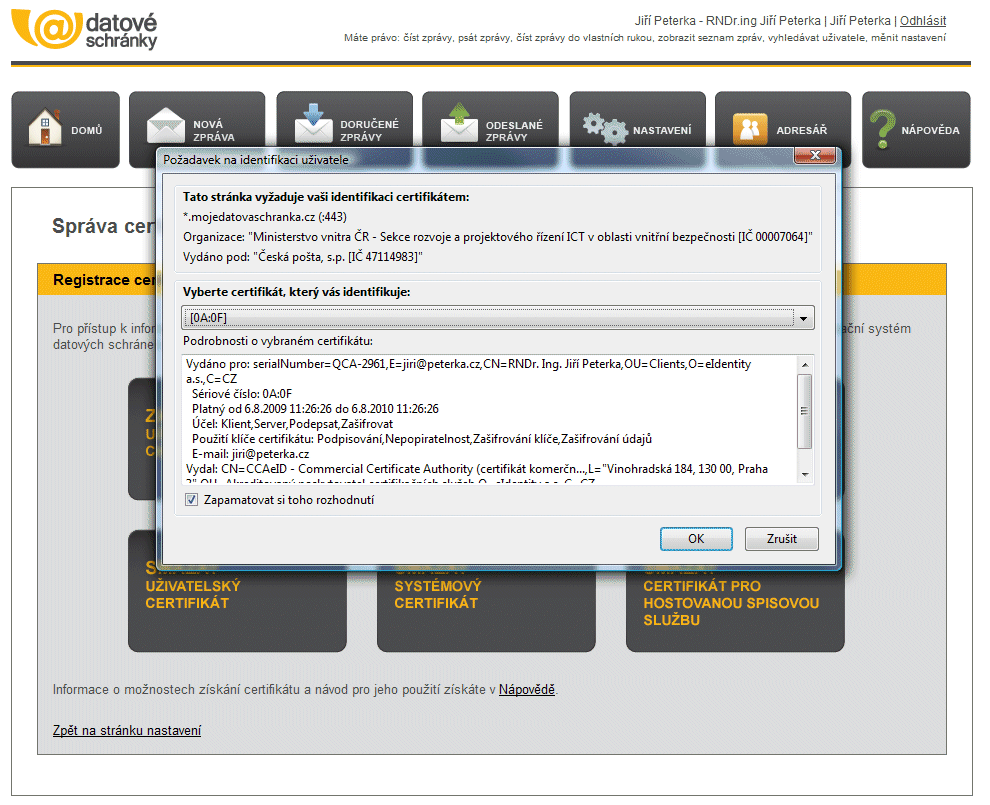990x805 pixels.
Task: Click scroll up arrow in certificate details
Action: coord(805,365)
